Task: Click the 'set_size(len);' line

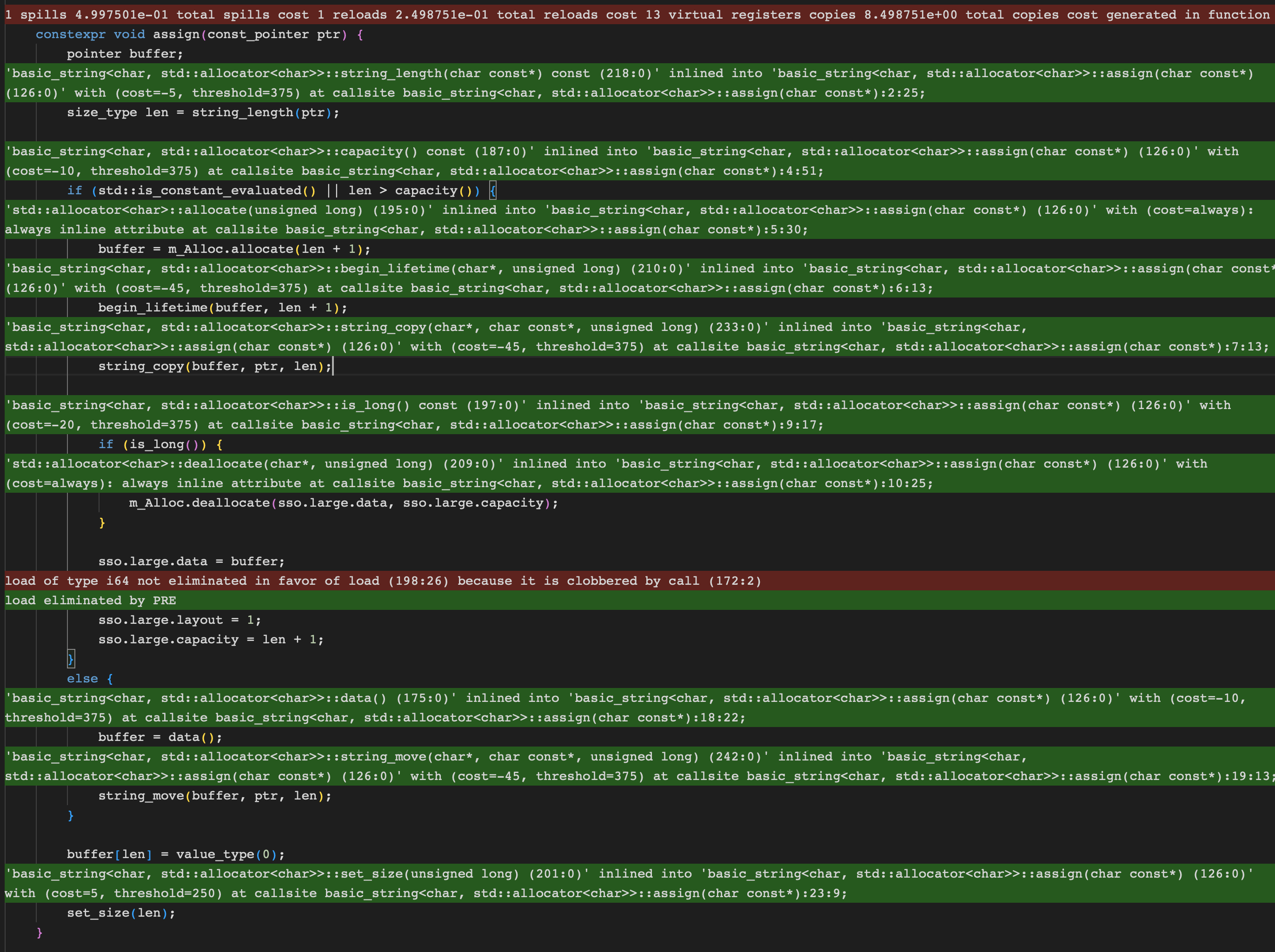Action: [x=121, y=913]
